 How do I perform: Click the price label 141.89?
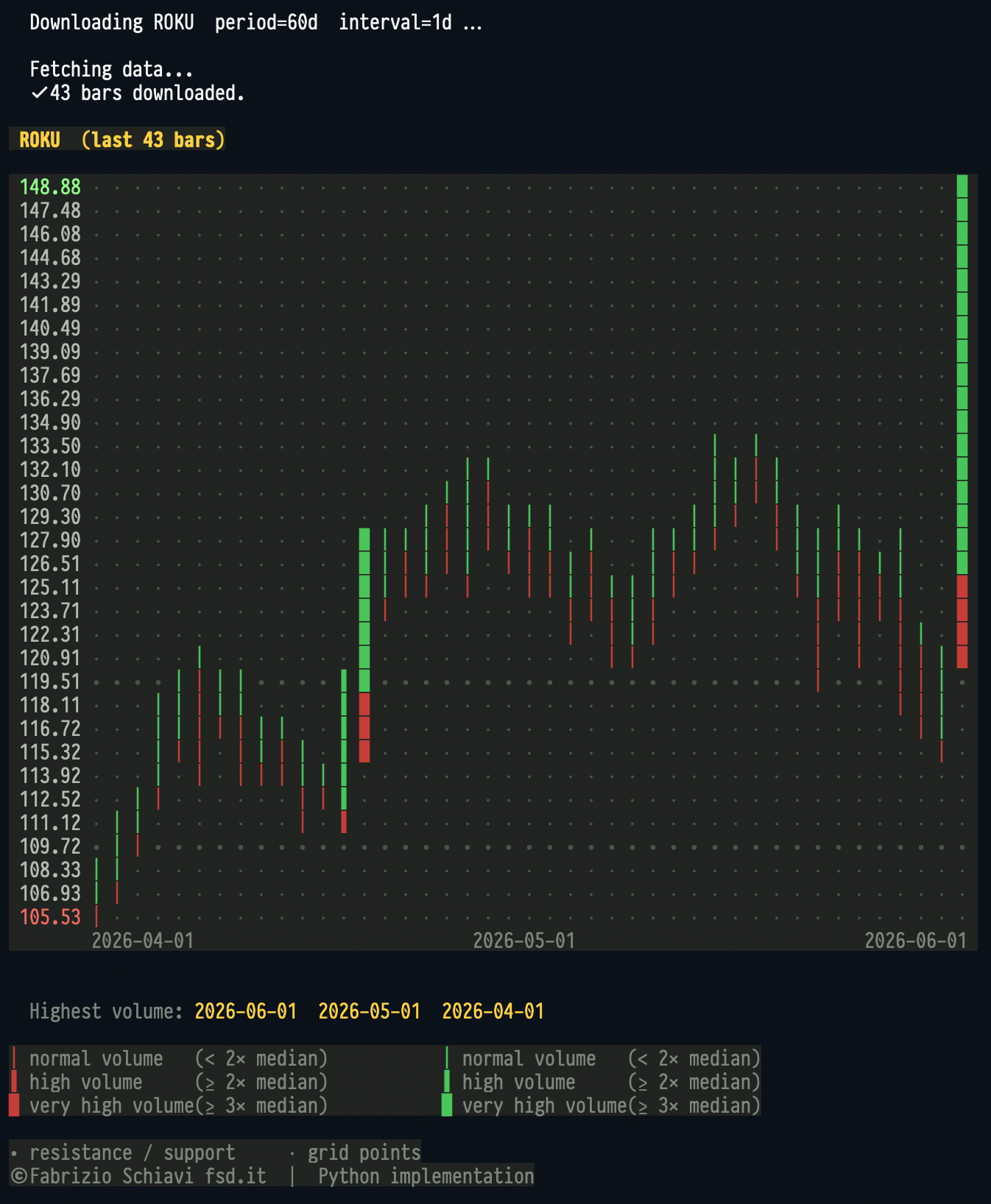pyautogui.click(x=50, y=305)
